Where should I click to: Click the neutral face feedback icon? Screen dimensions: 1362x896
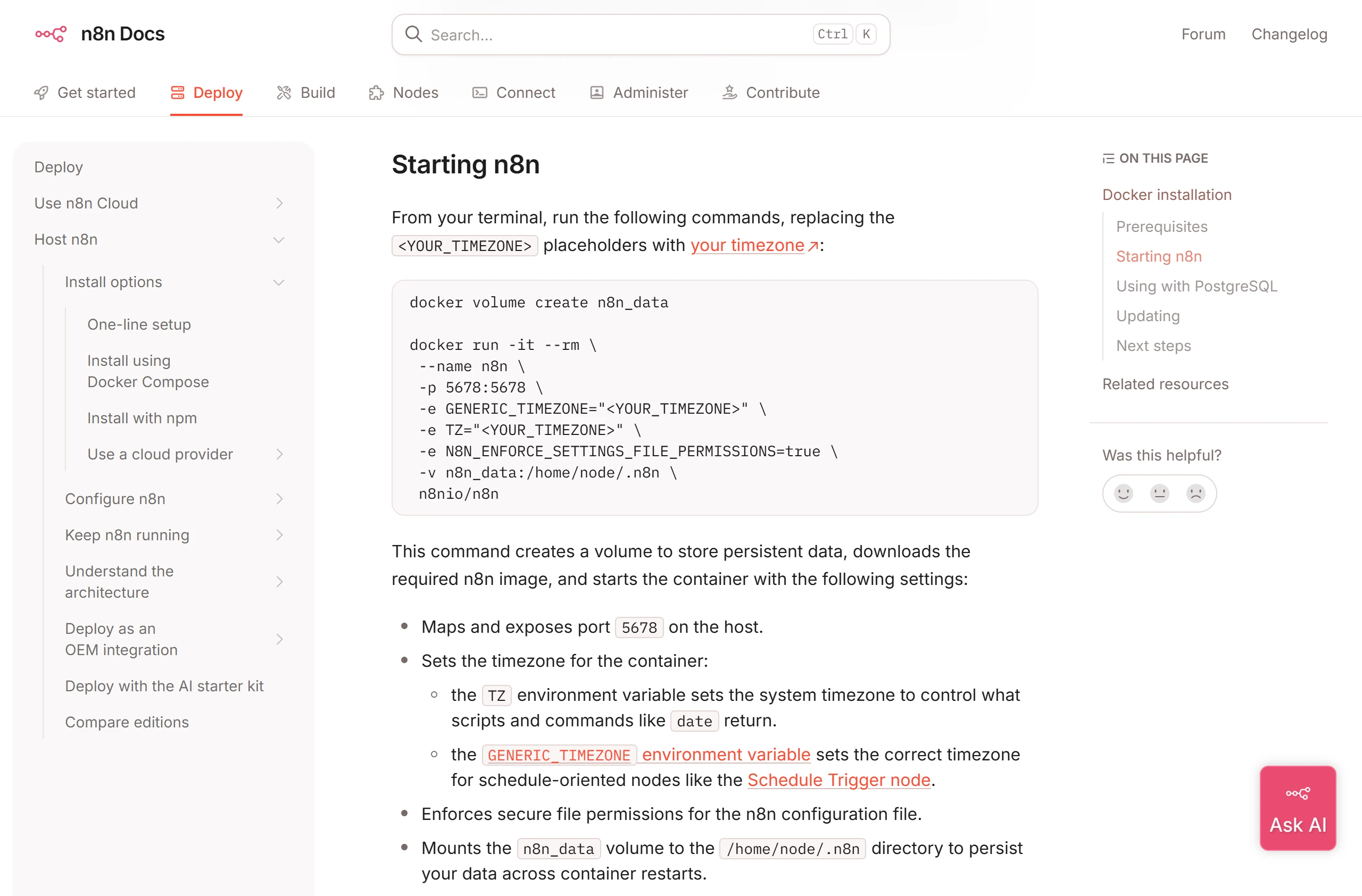[x=1159, y=493]
